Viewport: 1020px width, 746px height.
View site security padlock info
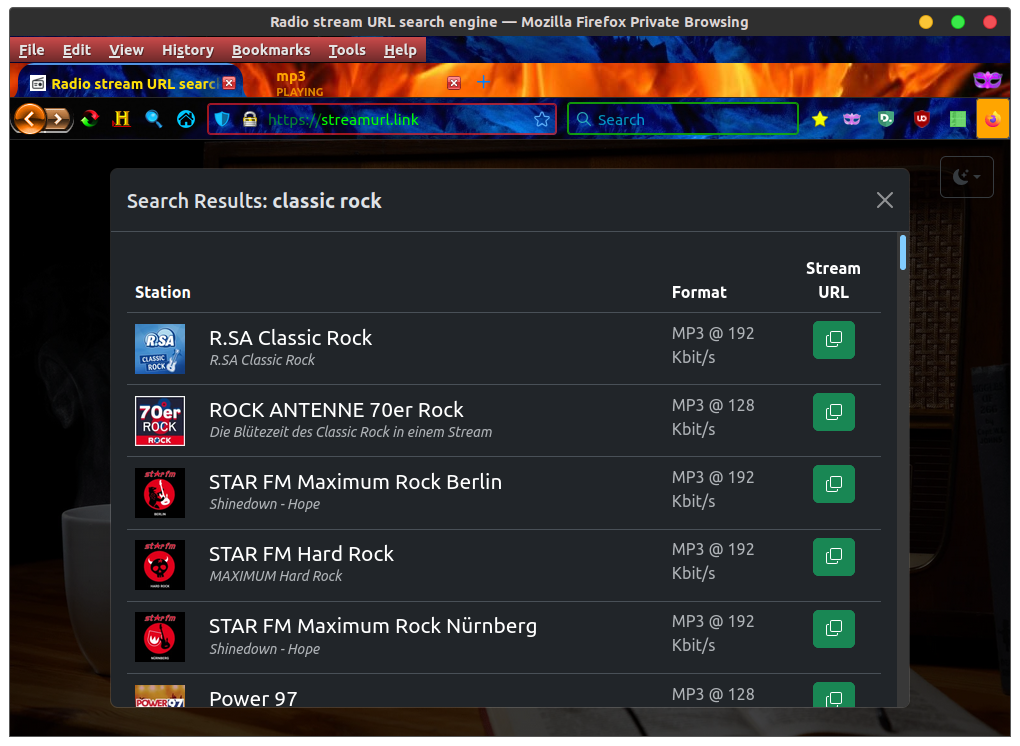tap(250, 120)
